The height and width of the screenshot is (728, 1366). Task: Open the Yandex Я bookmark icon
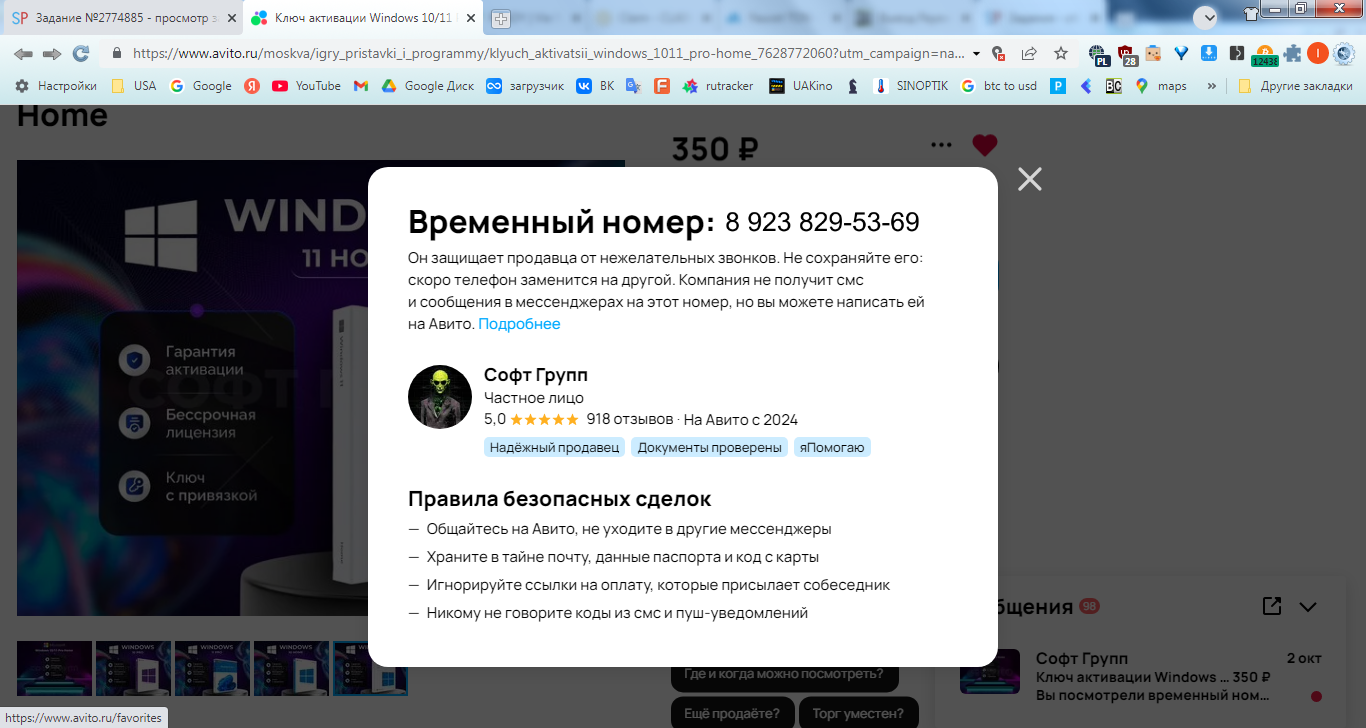[x=252, y=86]
